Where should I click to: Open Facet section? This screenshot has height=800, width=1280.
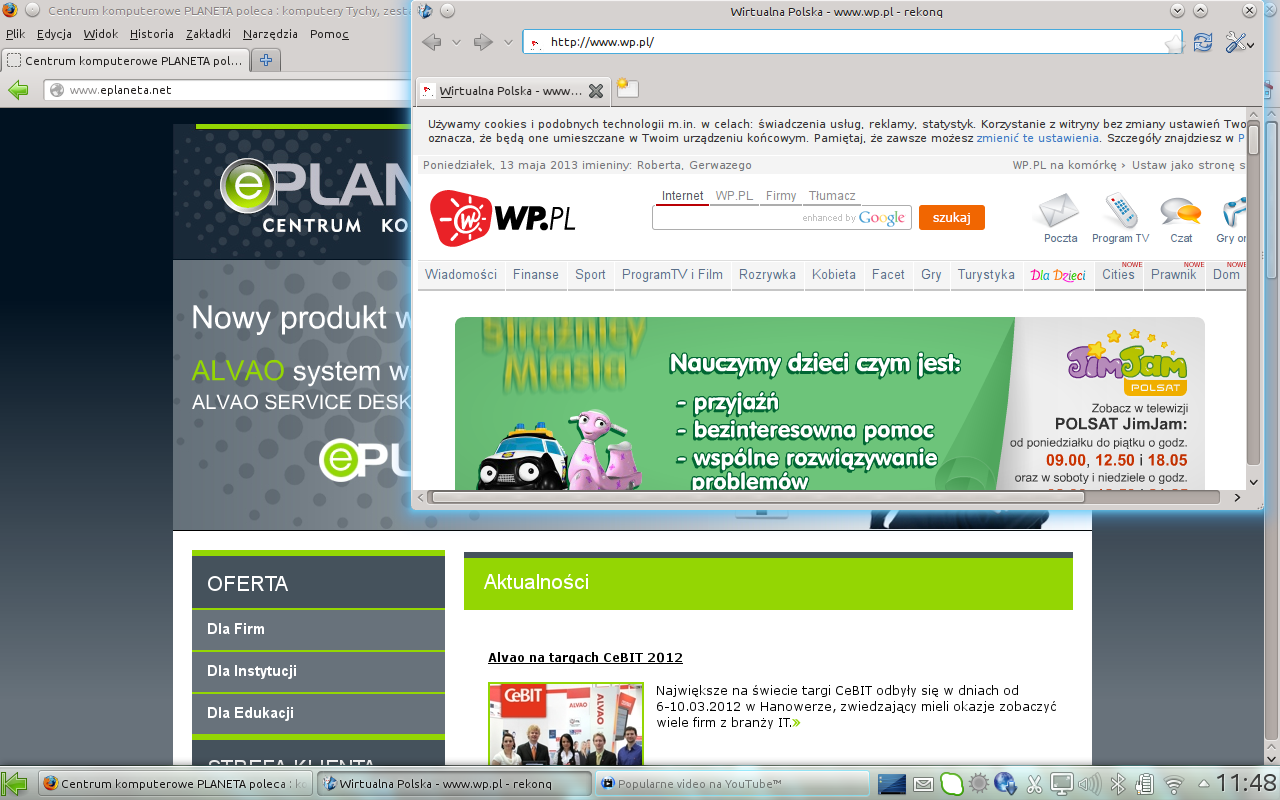click(888, 275)
